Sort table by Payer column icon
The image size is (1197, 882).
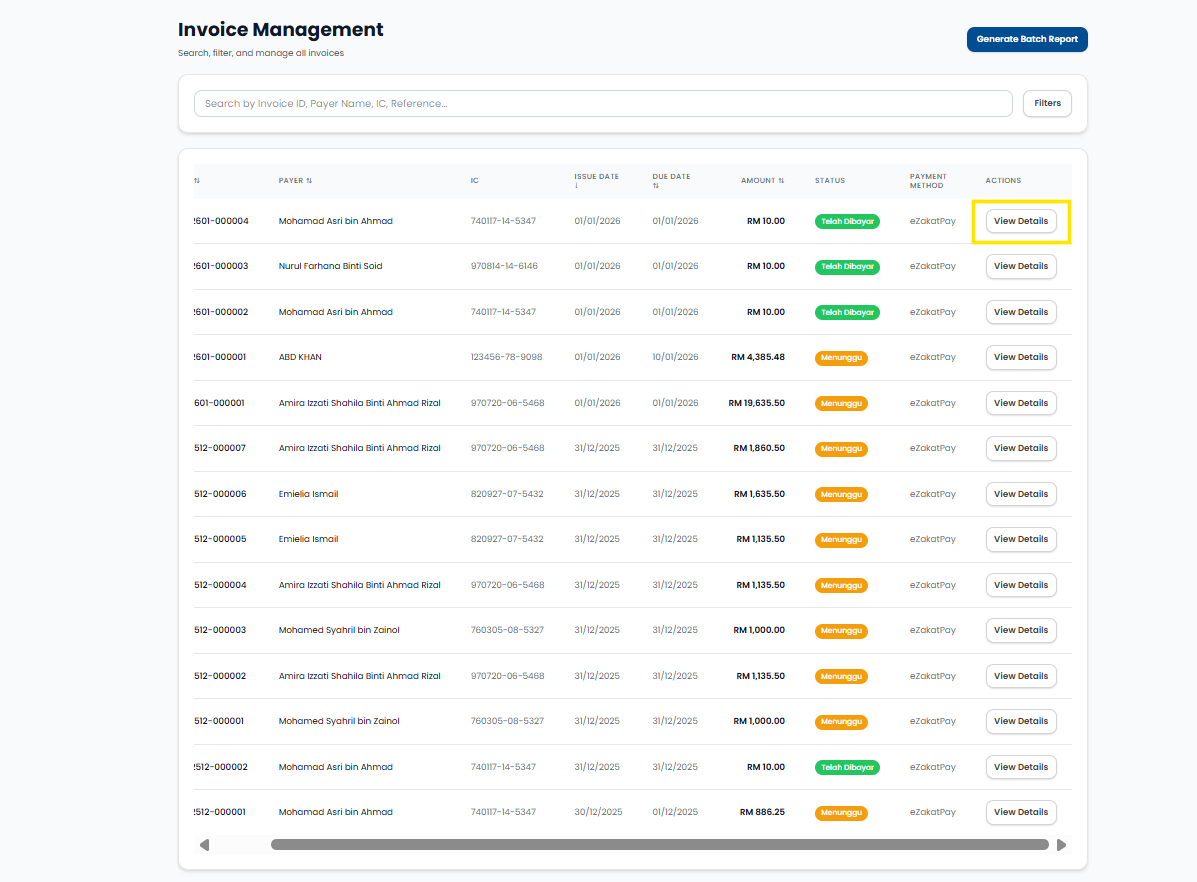point(309,181)
